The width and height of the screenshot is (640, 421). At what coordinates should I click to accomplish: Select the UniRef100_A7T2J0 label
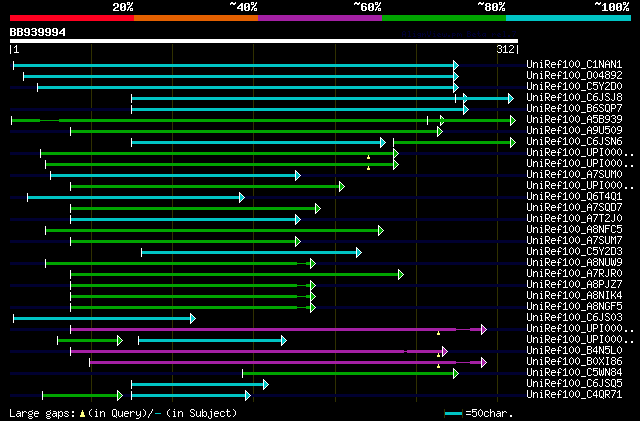[x=574, y=218]
